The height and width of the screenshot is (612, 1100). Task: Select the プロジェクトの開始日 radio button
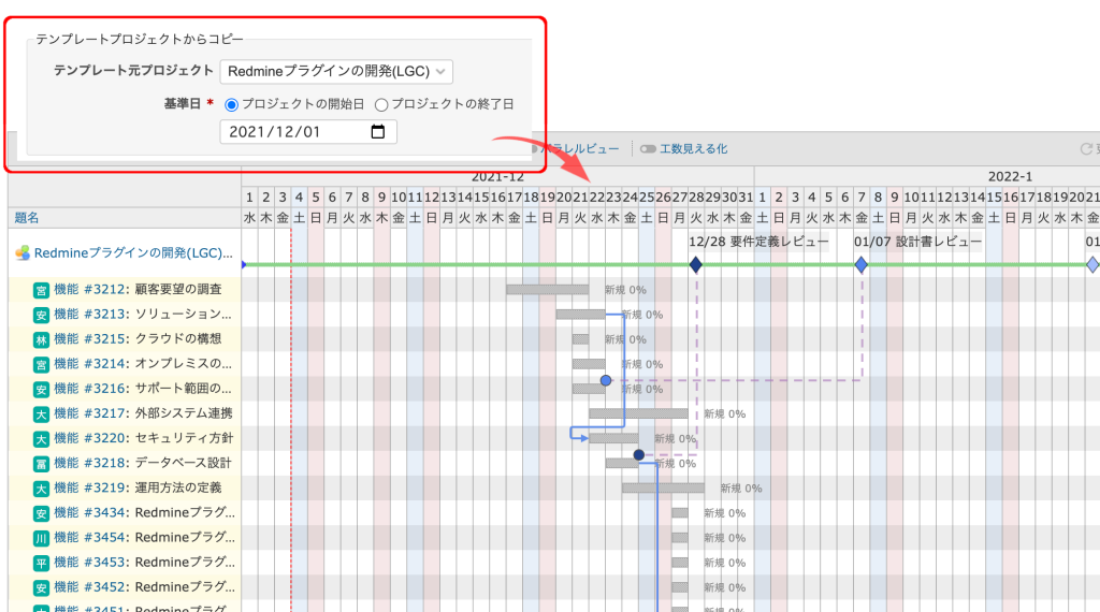[x=231, y=105]
